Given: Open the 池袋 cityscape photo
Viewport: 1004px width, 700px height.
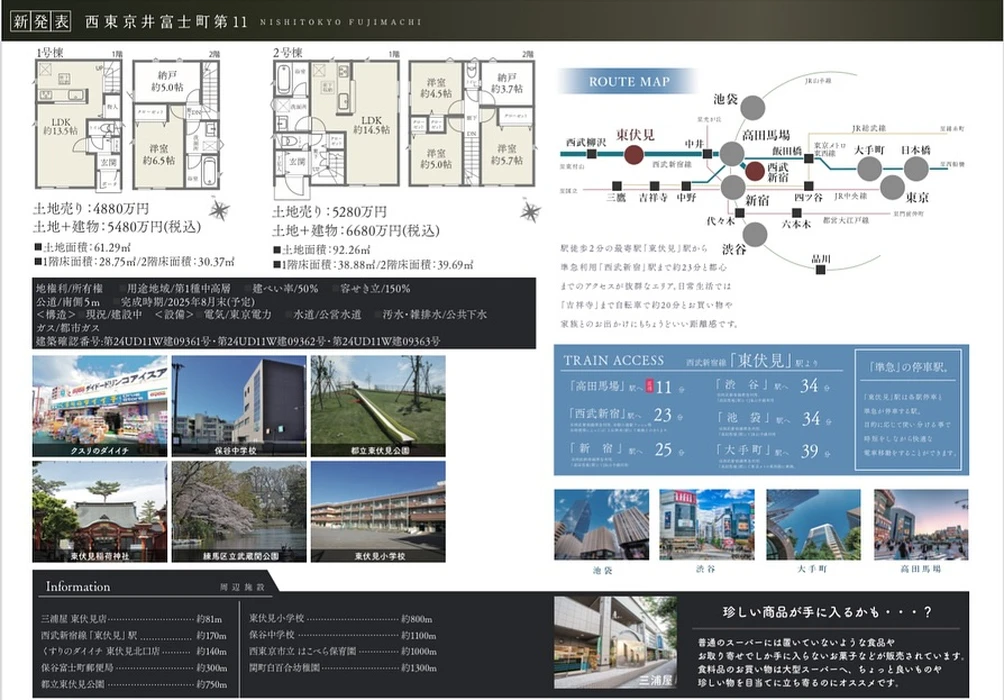Looking at the screenshot, I should point(601,525).
